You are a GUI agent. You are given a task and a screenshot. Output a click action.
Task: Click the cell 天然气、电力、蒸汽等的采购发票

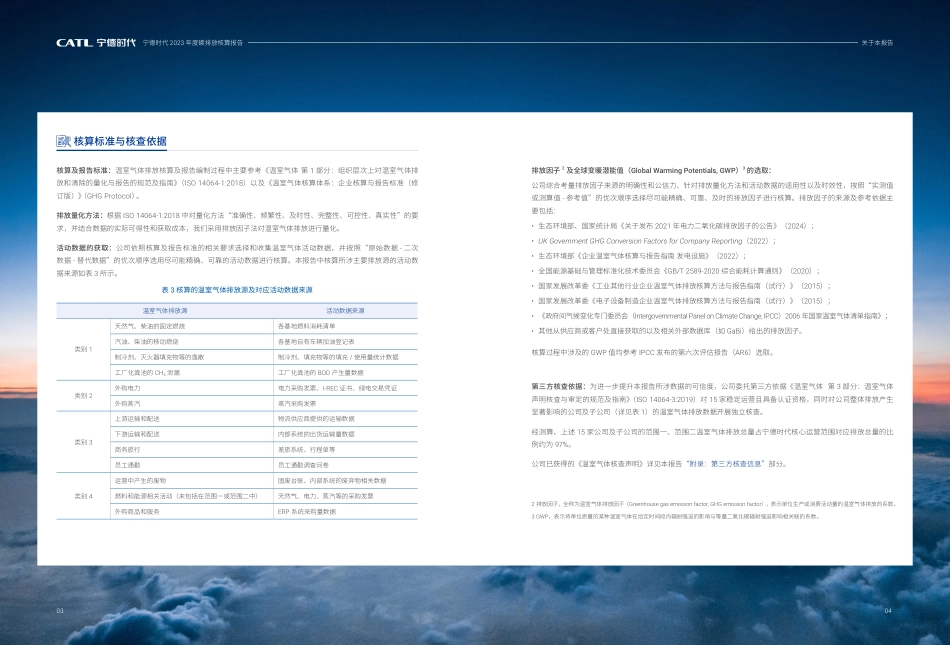[326, 496]
